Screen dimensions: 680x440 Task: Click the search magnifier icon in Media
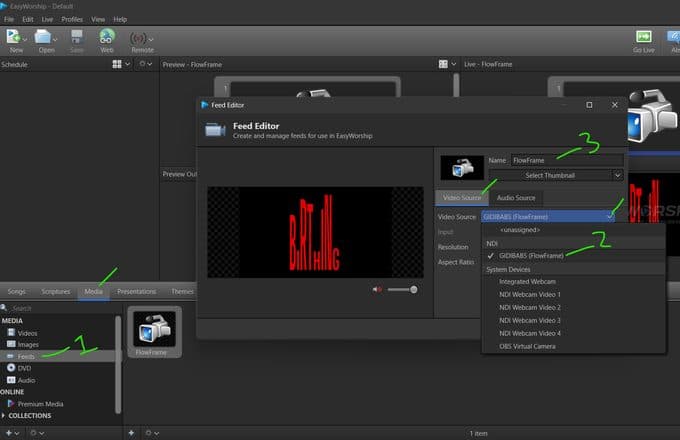[4, 308]
